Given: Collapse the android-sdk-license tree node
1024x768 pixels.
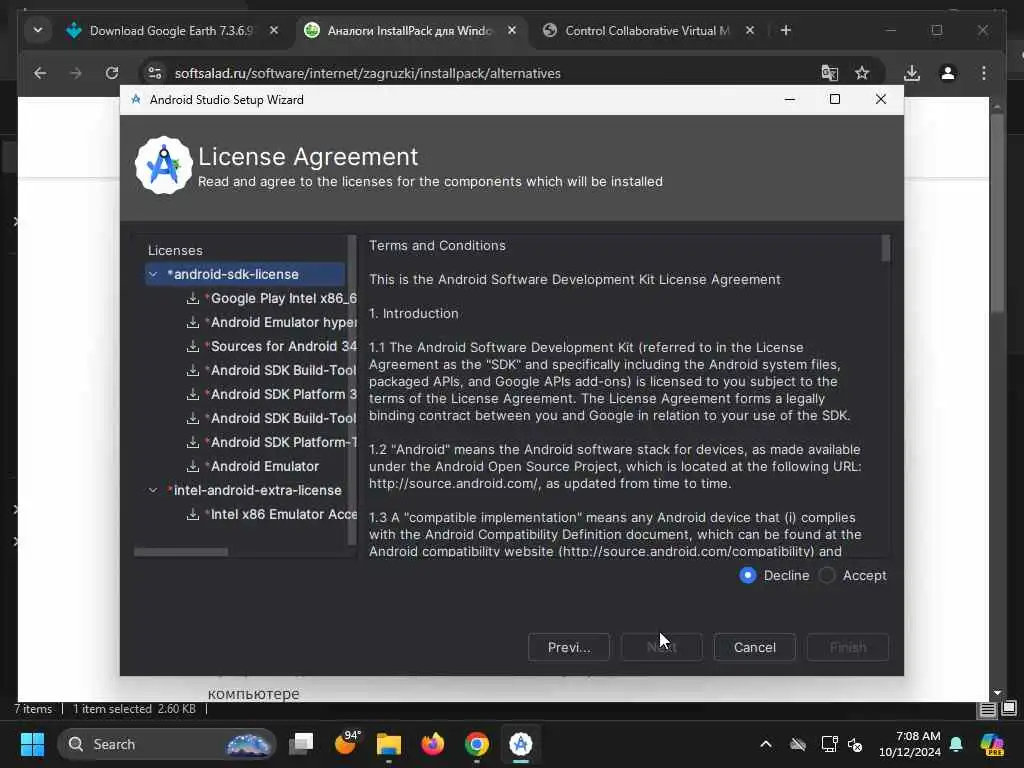Looking at the screenshot, I should tap(153, 274).
